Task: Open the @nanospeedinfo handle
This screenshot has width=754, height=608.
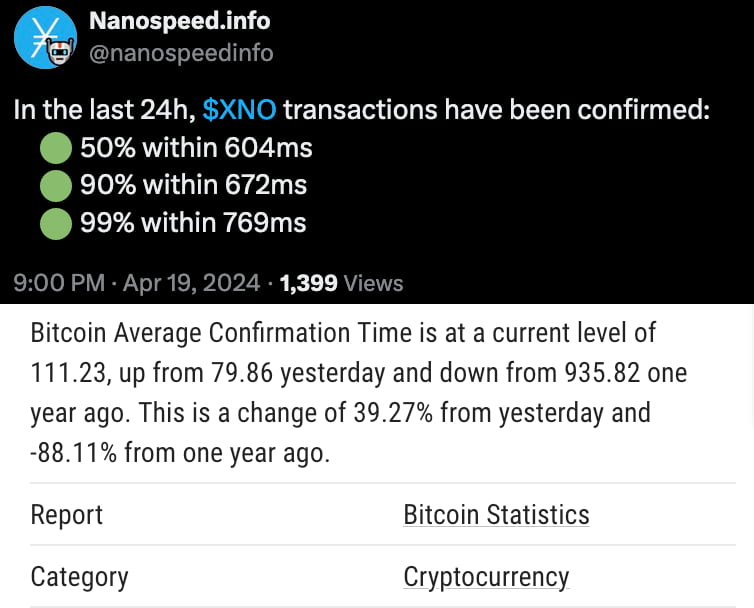Action: [x=181, y=53]
